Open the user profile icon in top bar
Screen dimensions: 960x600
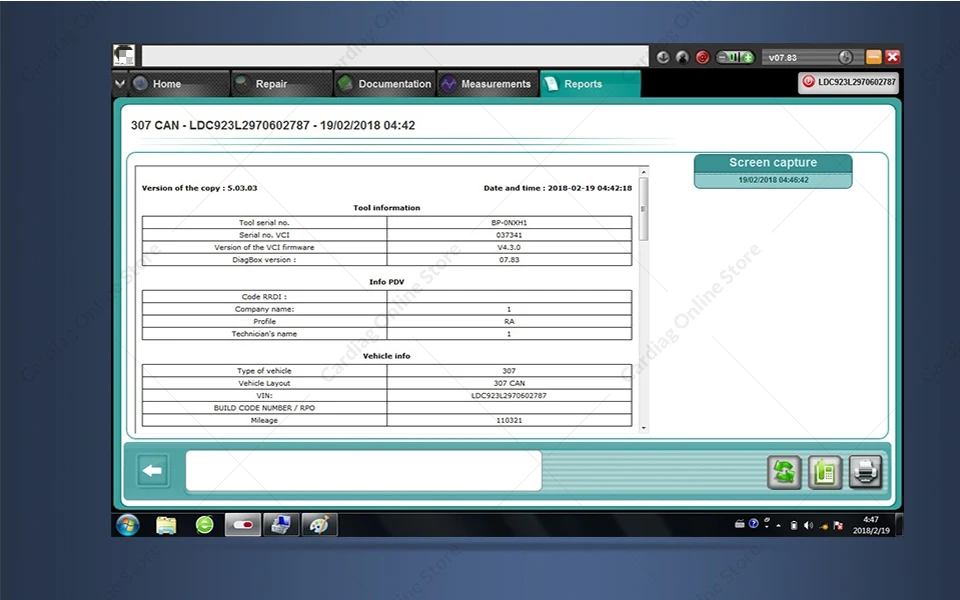(x=682, y=57)
